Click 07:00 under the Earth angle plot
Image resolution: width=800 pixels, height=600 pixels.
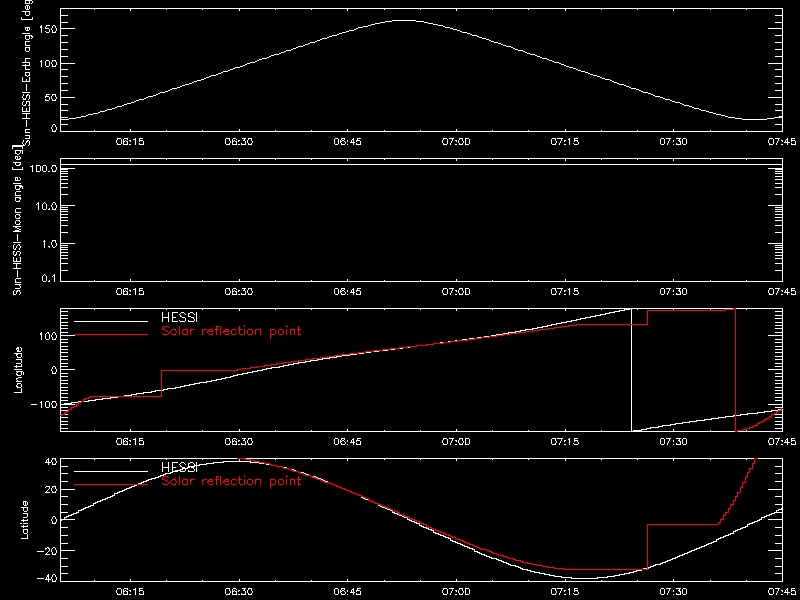point(456,142)
